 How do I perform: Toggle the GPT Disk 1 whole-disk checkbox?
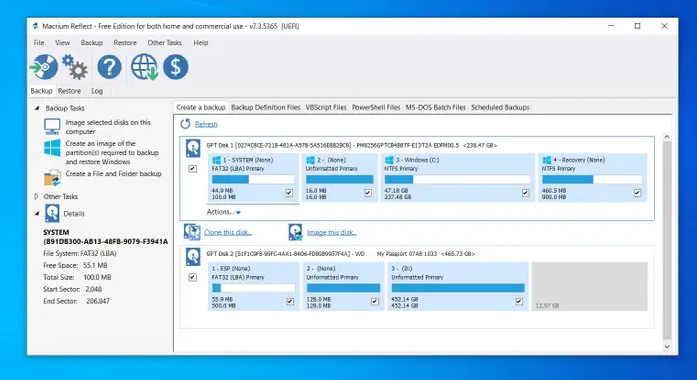[x=192, y=169]
